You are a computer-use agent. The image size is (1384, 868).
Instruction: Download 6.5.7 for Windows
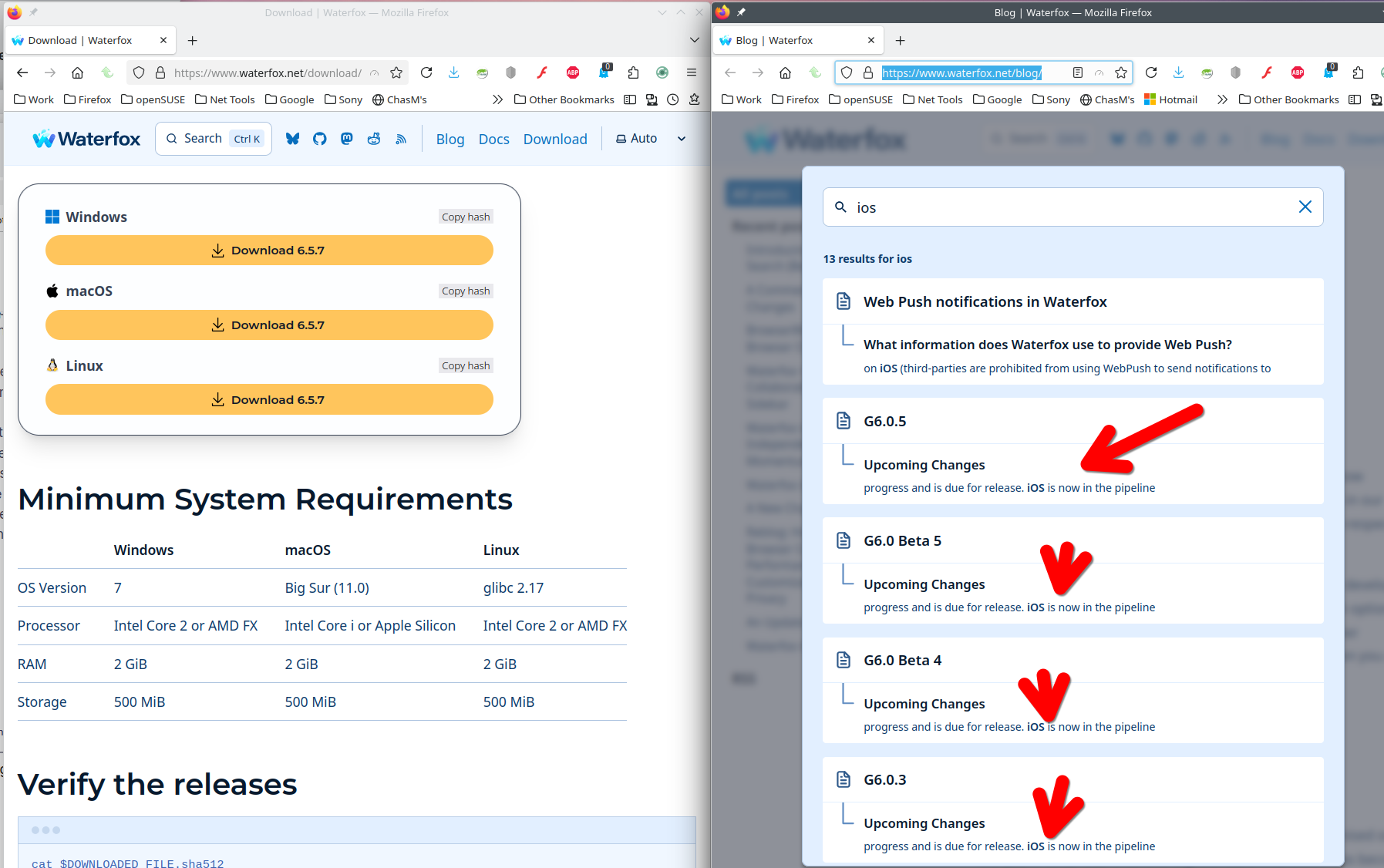(x=269, y=251)
